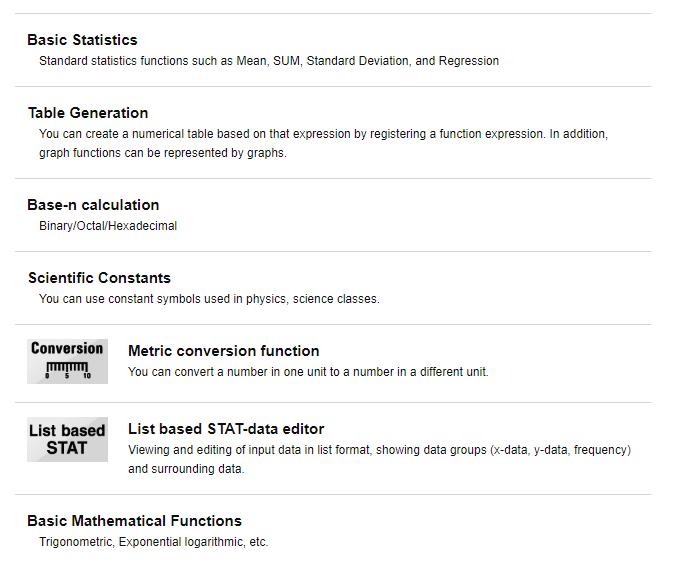687x566 pixels.
Task: Click the numerical table description text
Action: (x=323, y=143)
